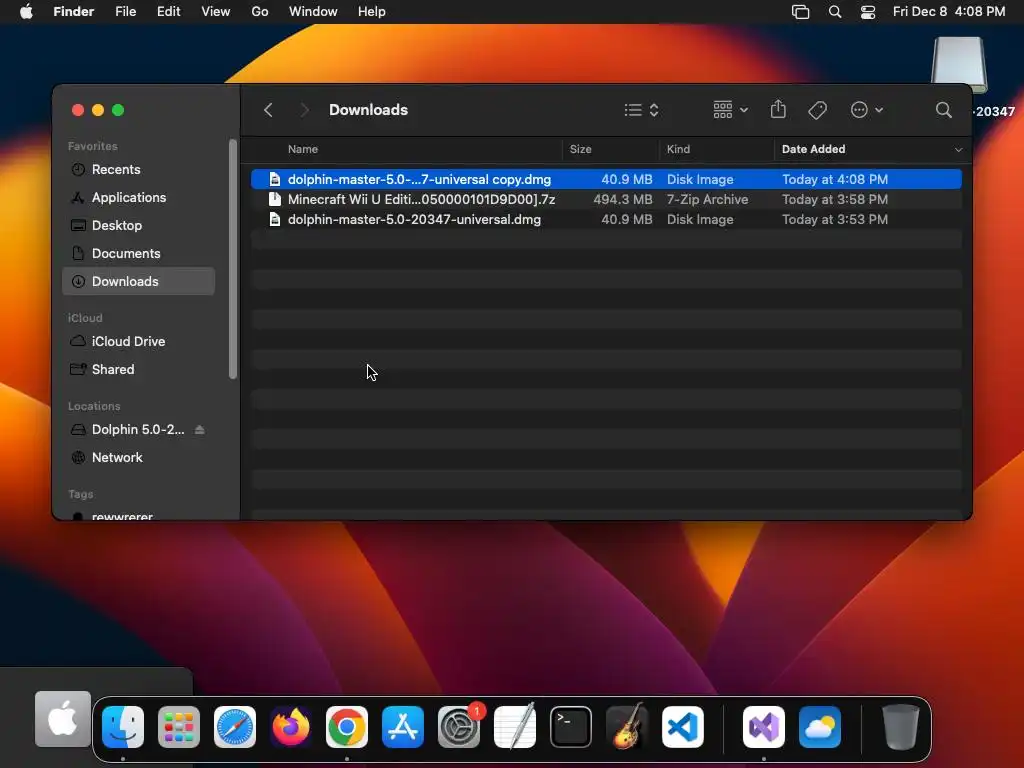Select dolphin-master universal copy.dmg file
This screenshot has height=768, width=1024.
point(606,179)
